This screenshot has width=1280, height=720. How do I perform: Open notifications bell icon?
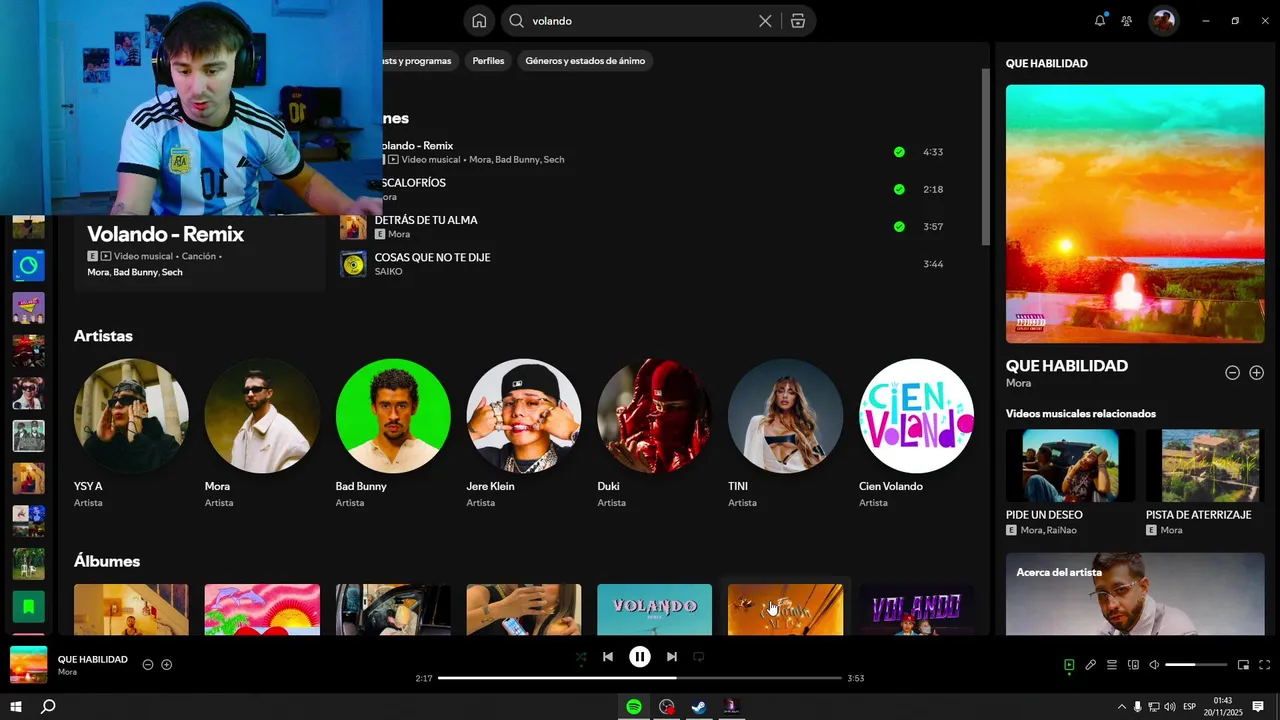click(x=1100, y=20)
